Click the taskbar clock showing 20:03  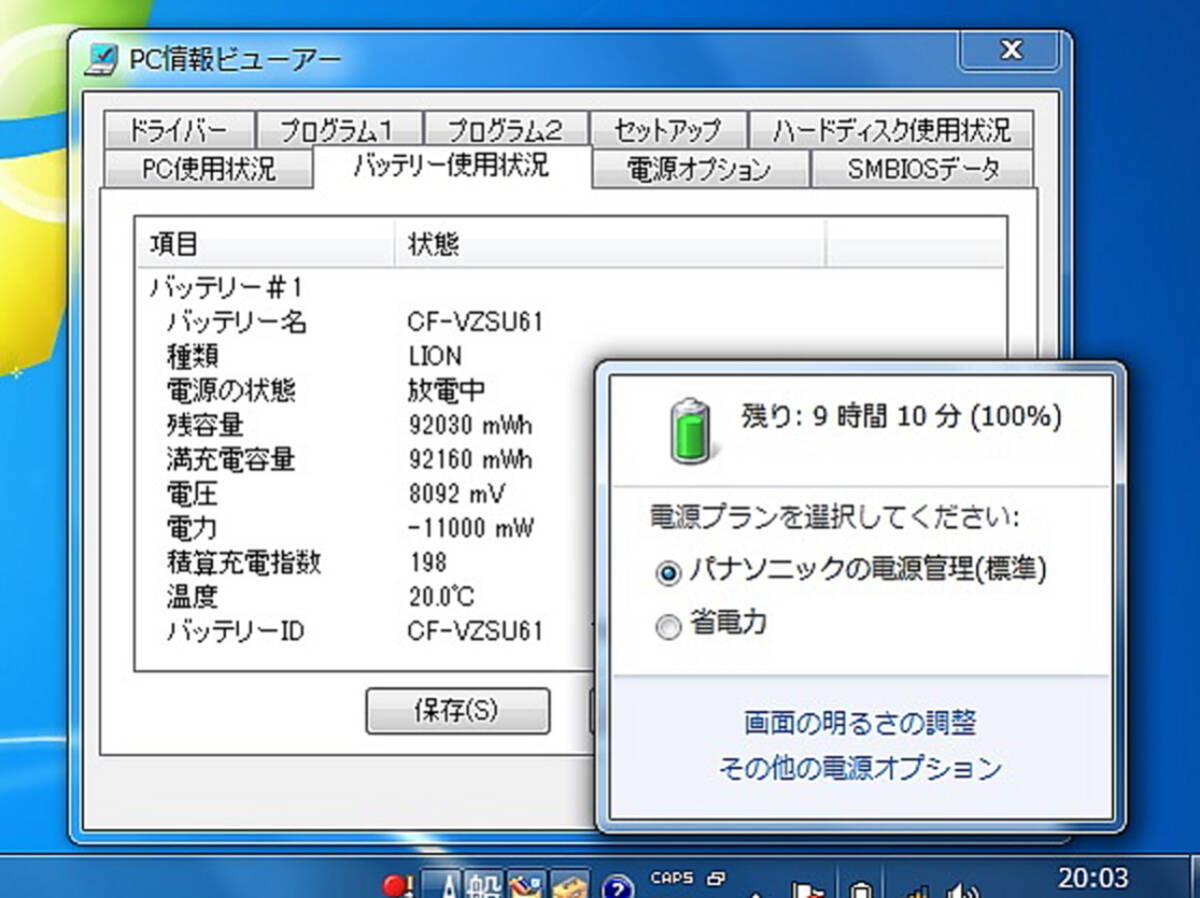pyautogui.click(x=1093, y=878)
